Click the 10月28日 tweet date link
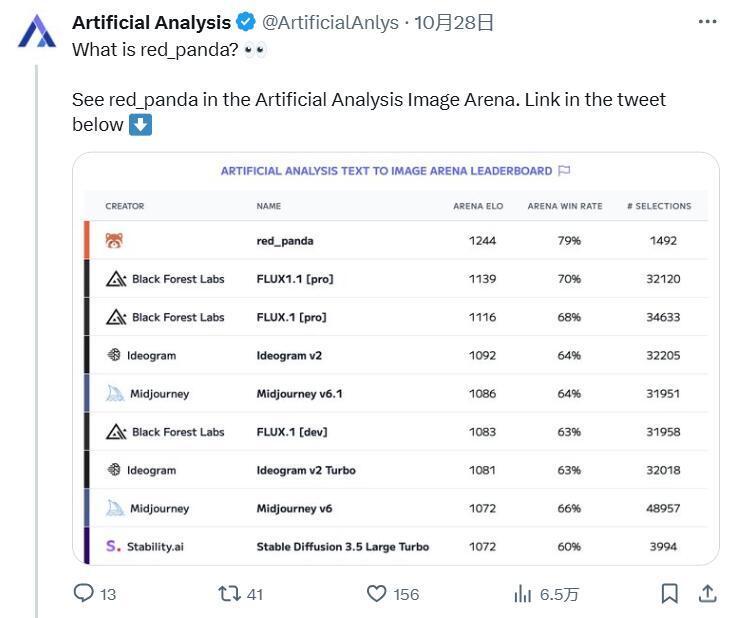The height and width of the screenshot is (618, 736). [x=455, y=23]
